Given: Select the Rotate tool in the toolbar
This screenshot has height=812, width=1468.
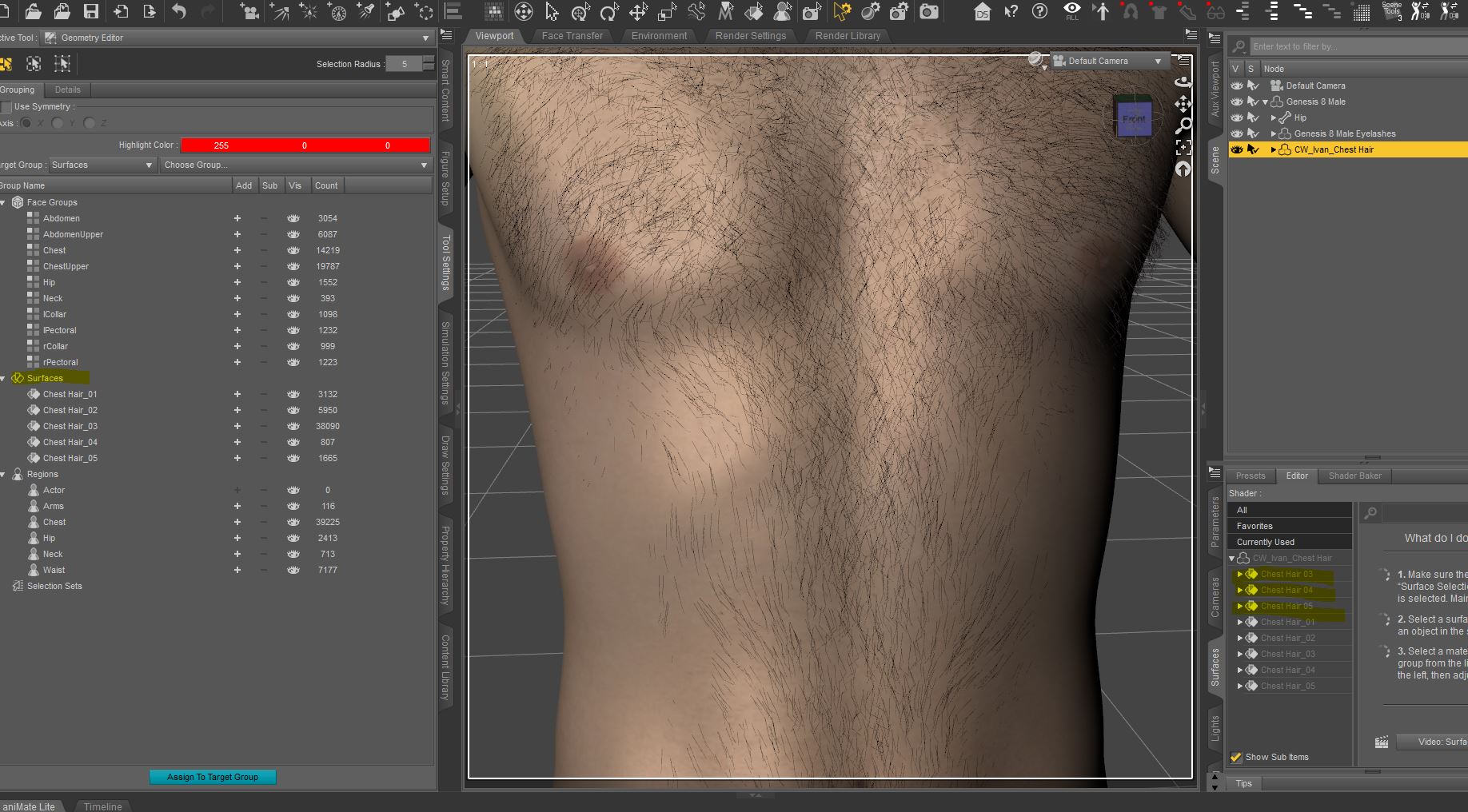Looking at the screenshot, I should tap(609, 11).
